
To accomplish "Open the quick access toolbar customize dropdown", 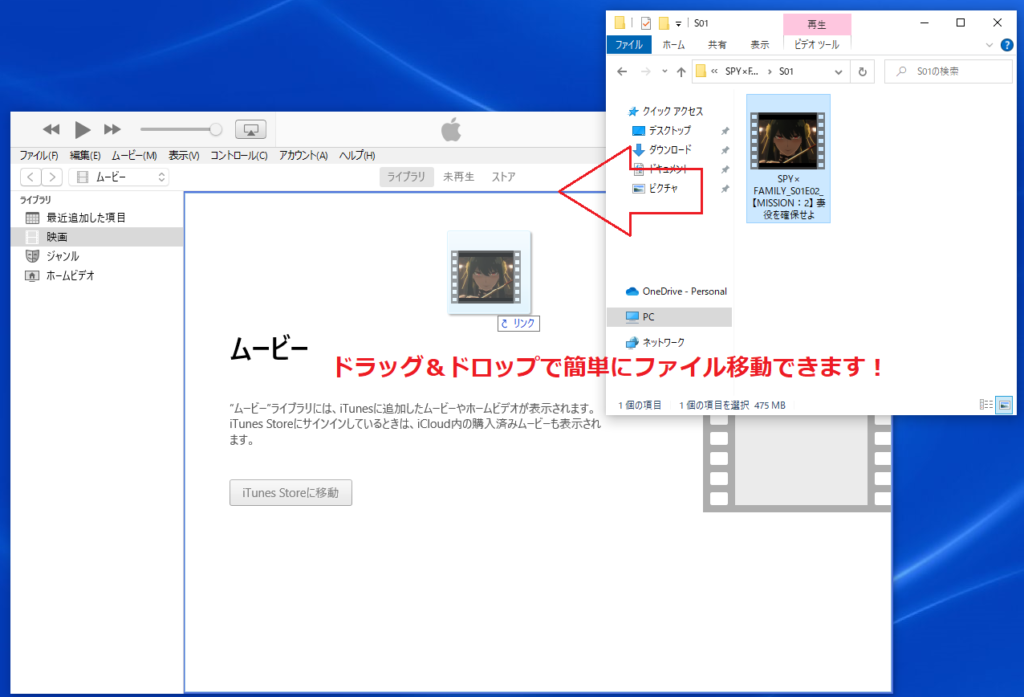I will pos(679,24).
